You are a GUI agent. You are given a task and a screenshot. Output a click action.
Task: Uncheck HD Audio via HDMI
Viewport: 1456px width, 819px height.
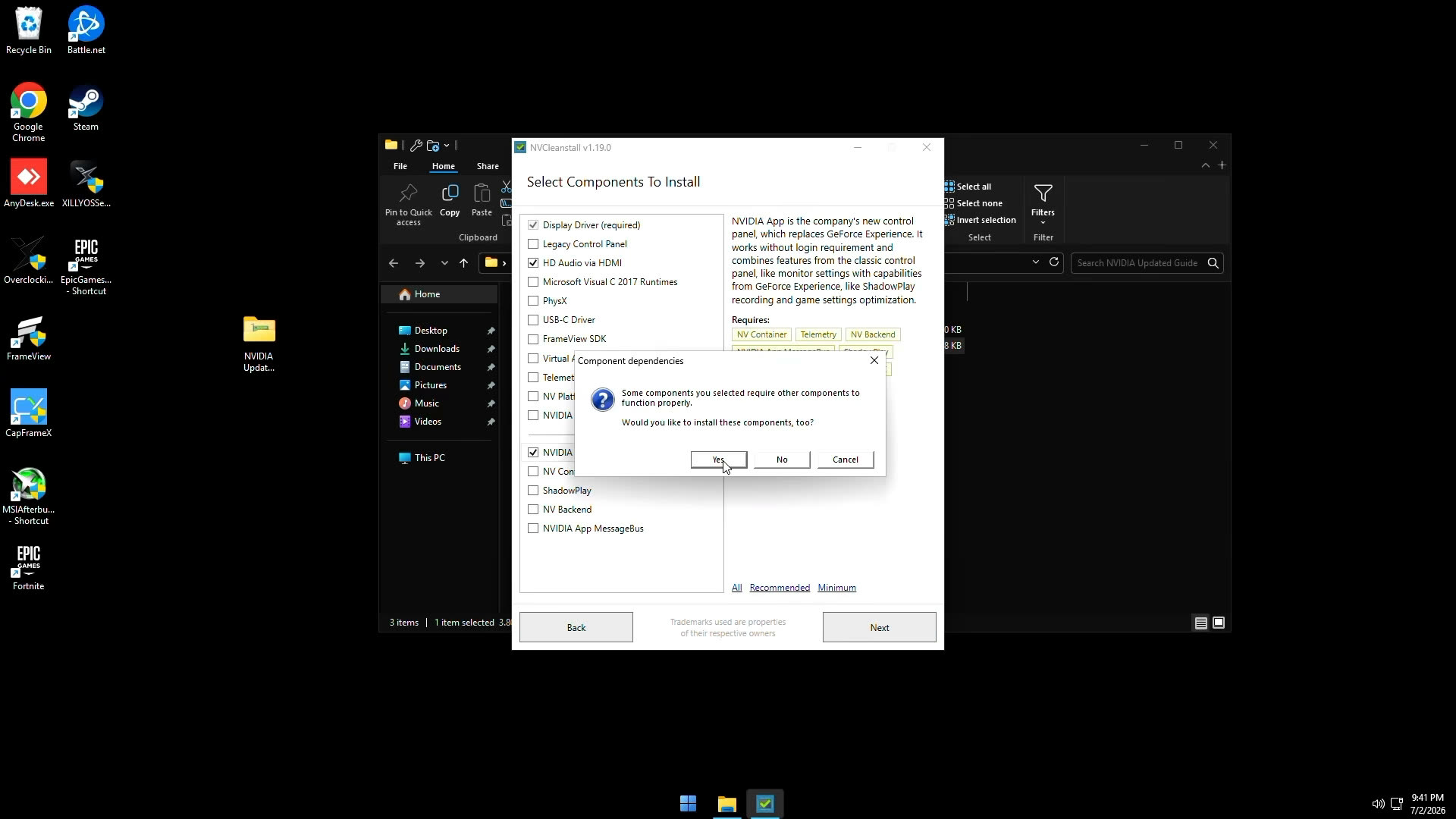click(x=533, y=263)
